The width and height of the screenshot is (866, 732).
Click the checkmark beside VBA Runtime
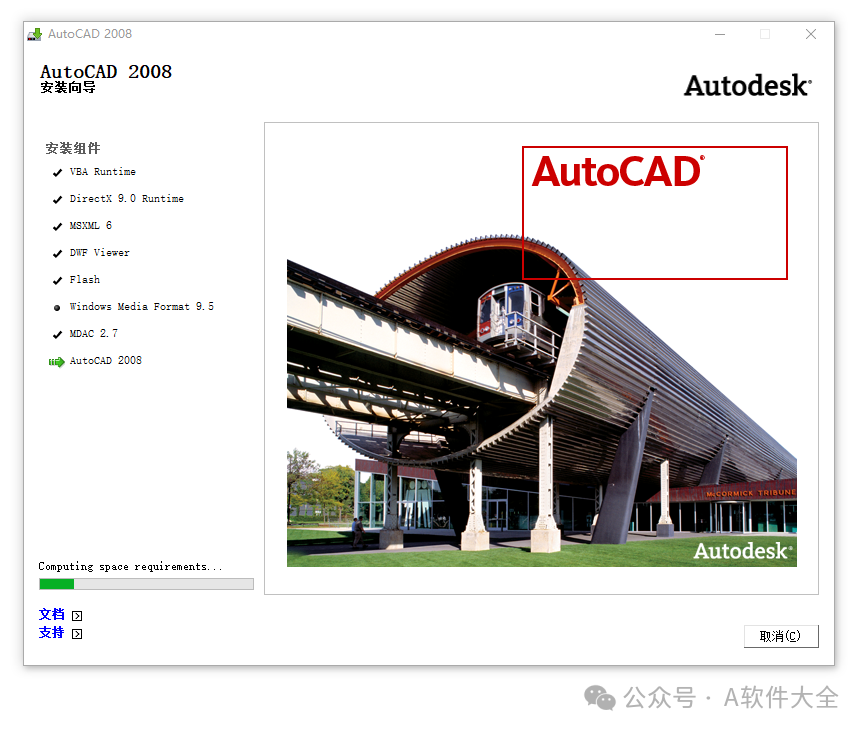[x=57, y=173]
